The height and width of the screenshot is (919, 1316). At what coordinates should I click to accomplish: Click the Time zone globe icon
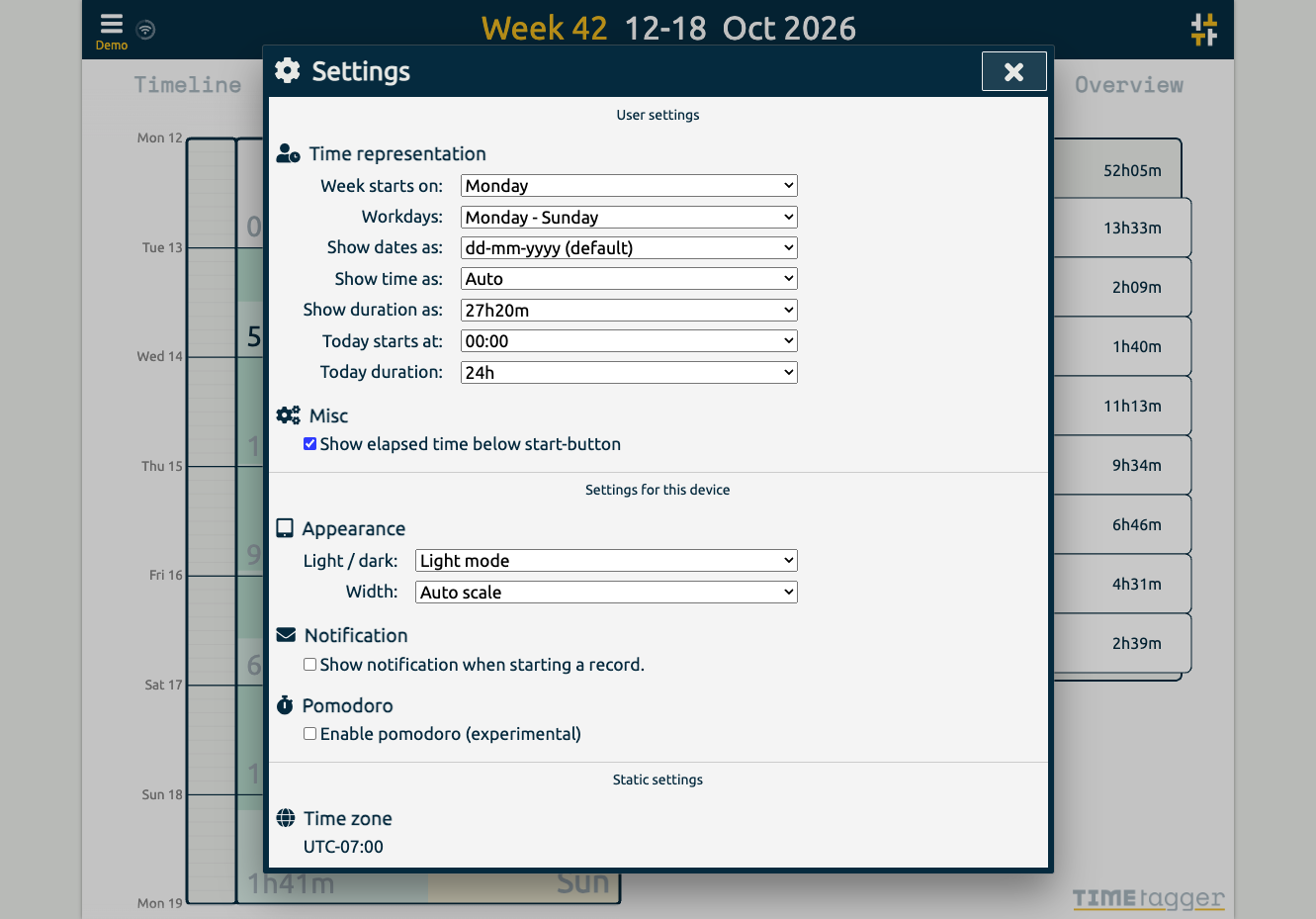click(286, 818)
